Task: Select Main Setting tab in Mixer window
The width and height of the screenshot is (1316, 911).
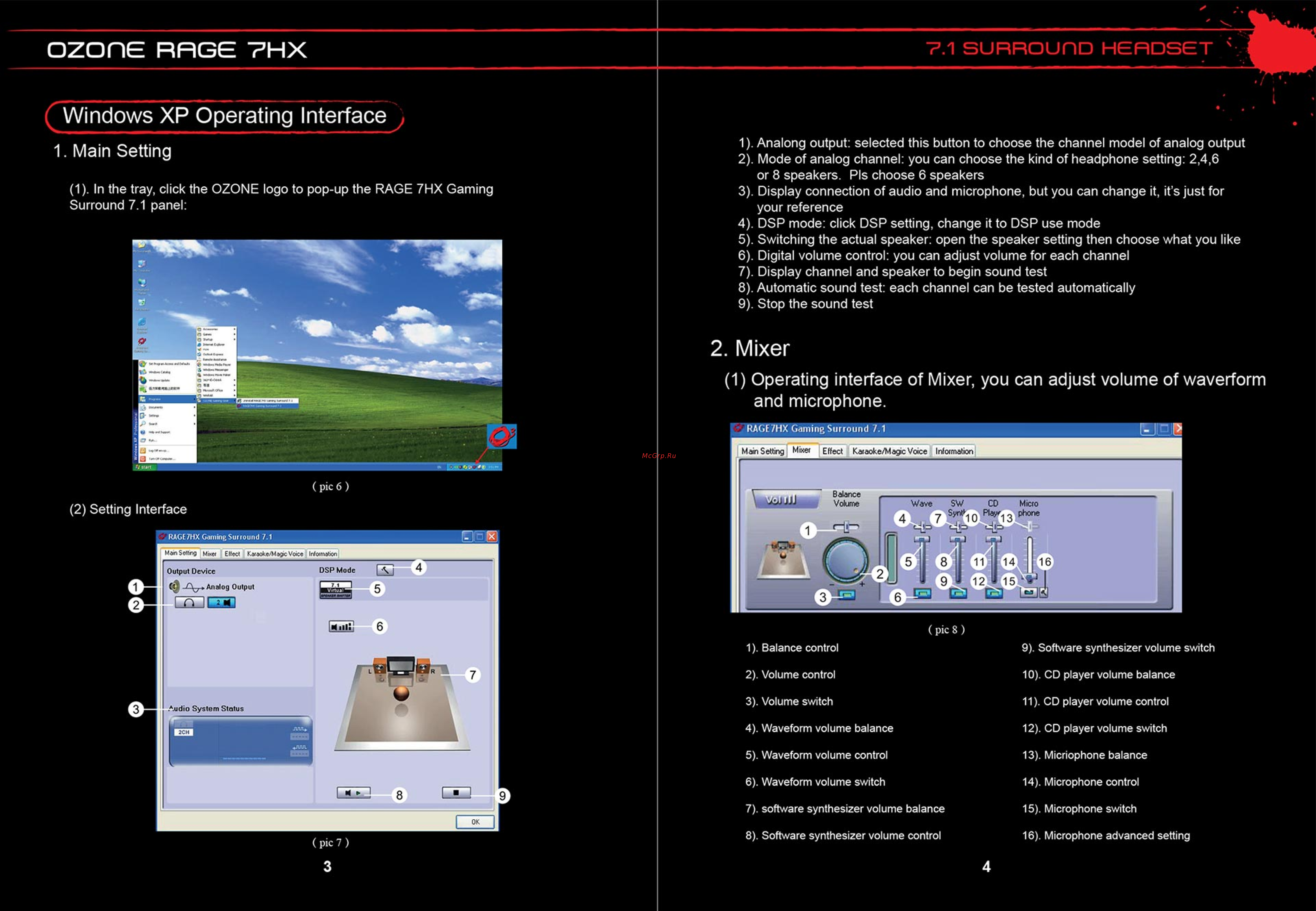Action: pos(762,451)
